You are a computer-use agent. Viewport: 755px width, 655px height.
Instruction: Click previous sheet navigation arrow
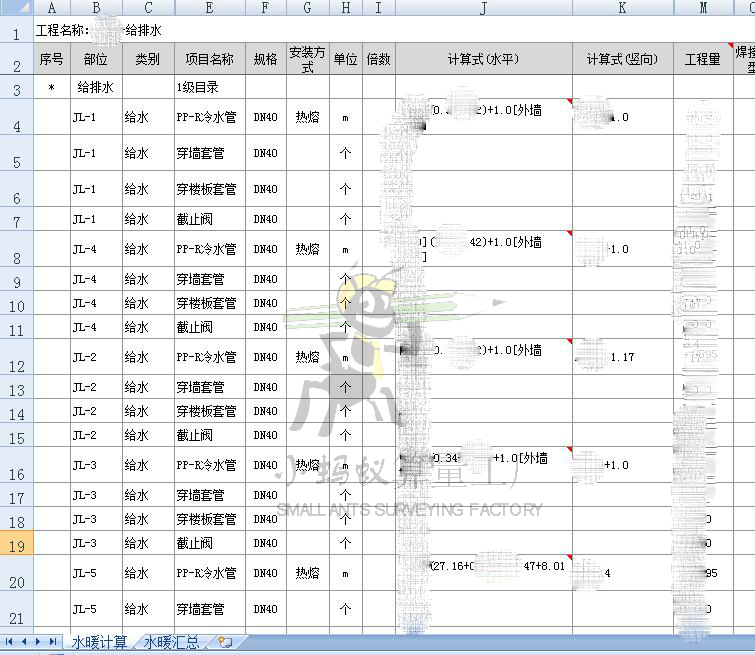(24, 642)
